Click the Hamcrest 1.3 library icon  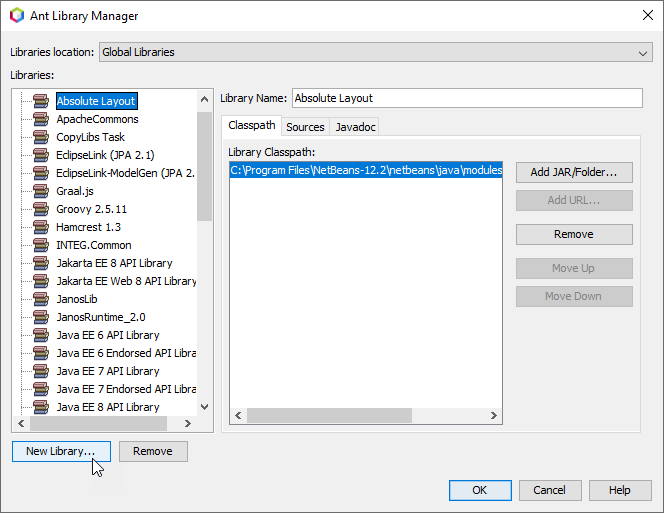click(41, 227)
